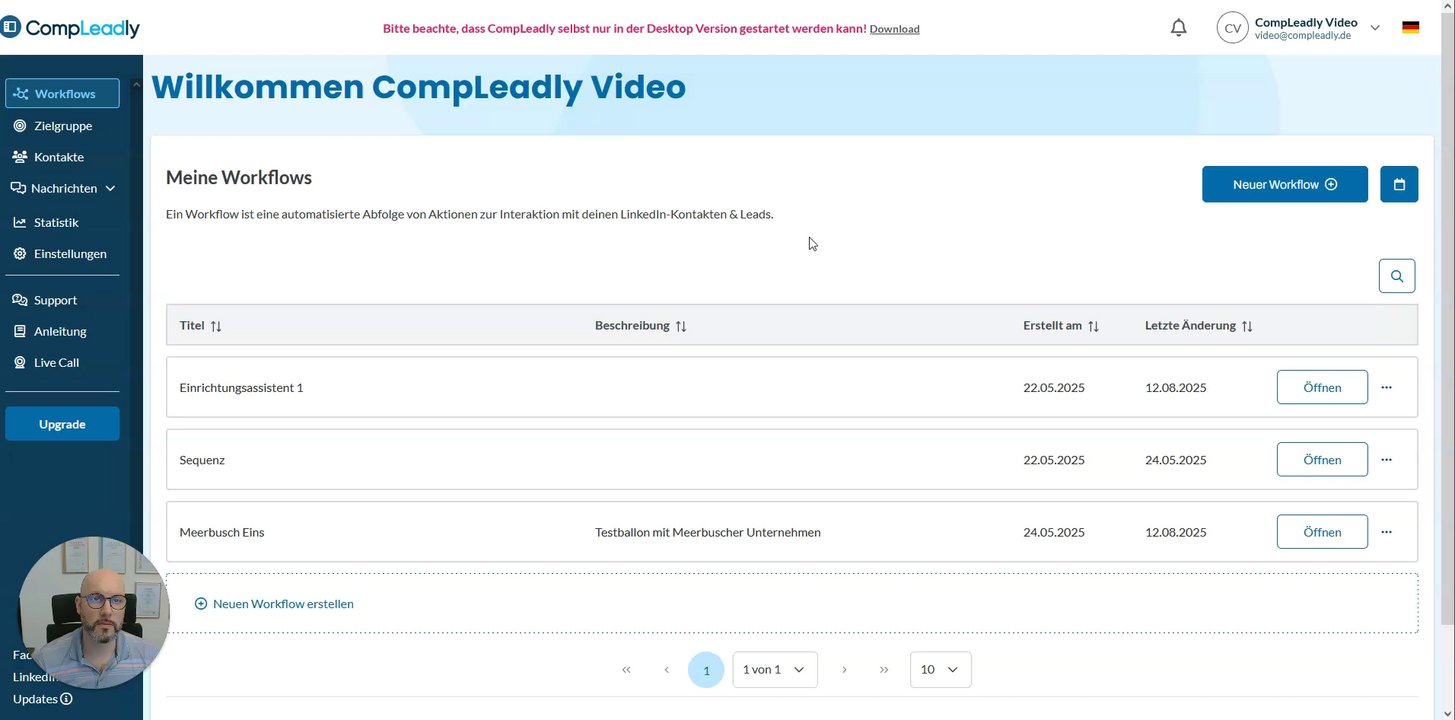This screenshot has width=1455, height=720.
Task: Open the '1 von 1' page dropdown
Action: (x=775, y=670)
